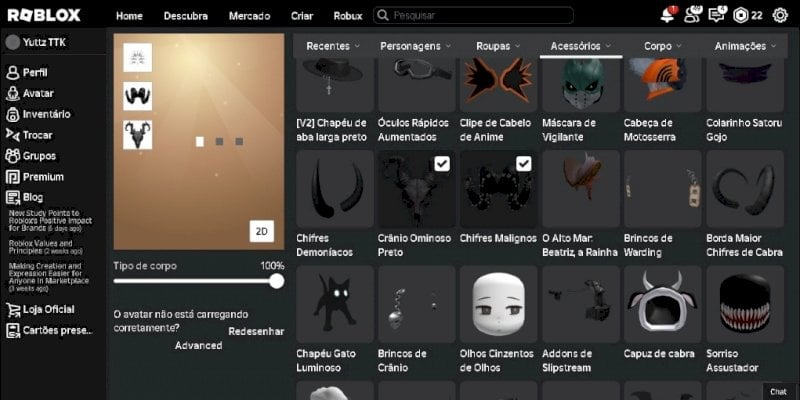
Task: Open Grupos in the sidebar
Action: (x=31, y=156)
